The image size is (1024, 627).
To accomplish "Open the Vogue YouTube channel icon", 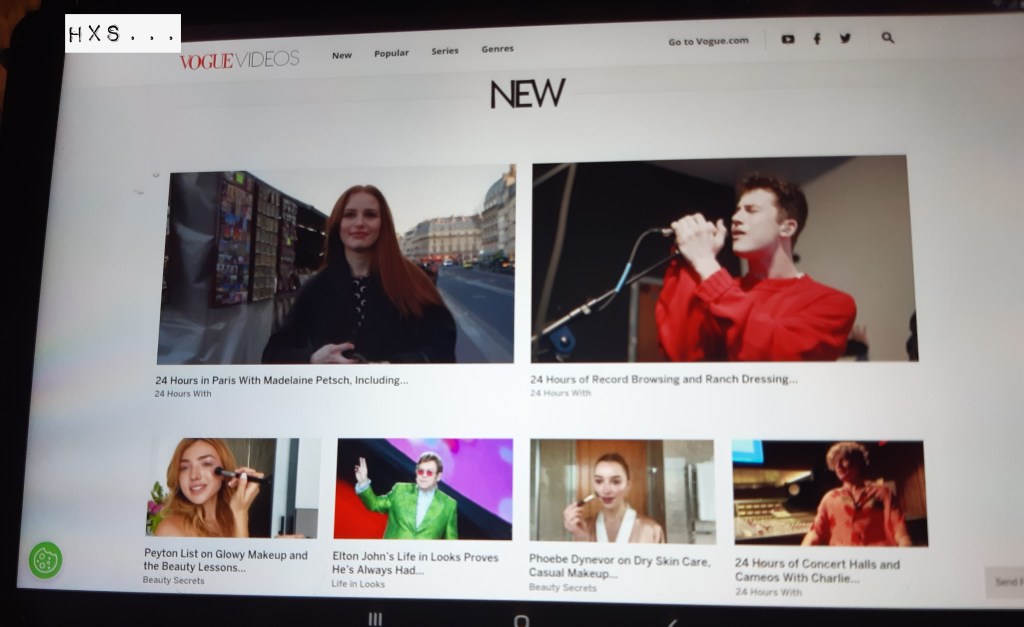I will (x=788, y=39).
